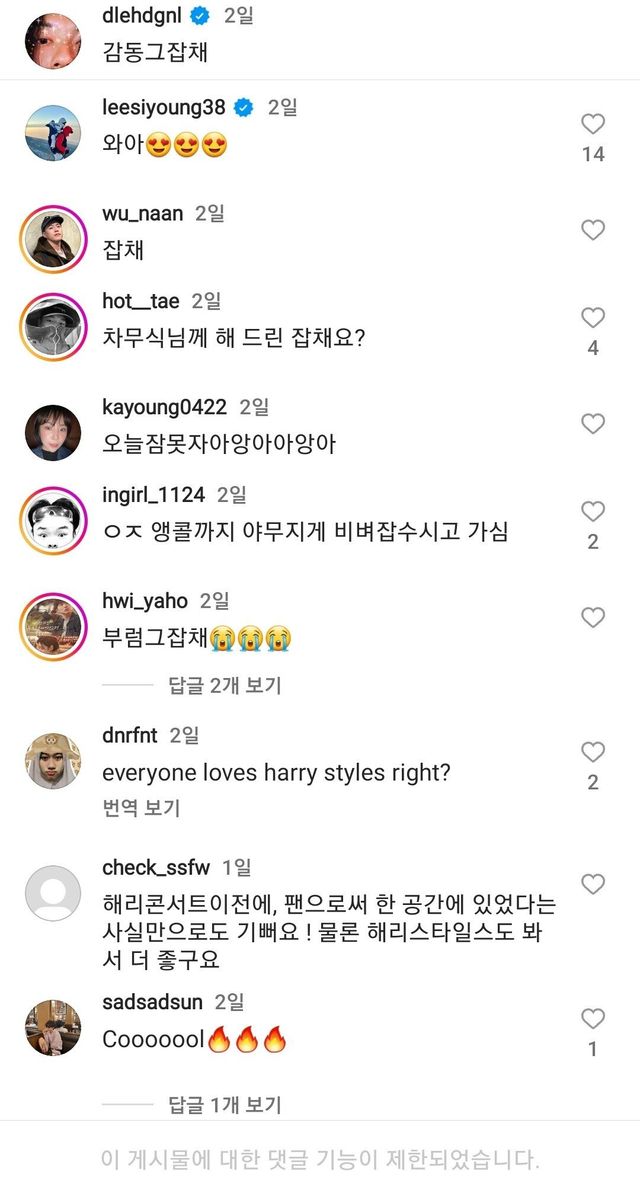Like hwi_yaho's comment

click(x=593, y=618)
